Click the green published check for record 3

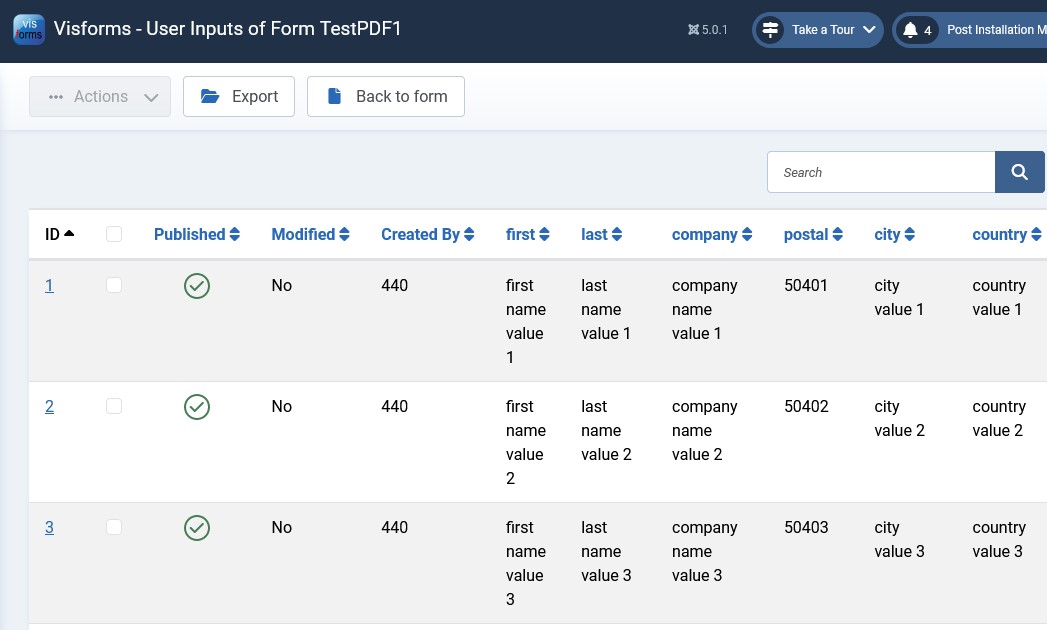coord(196,527)
